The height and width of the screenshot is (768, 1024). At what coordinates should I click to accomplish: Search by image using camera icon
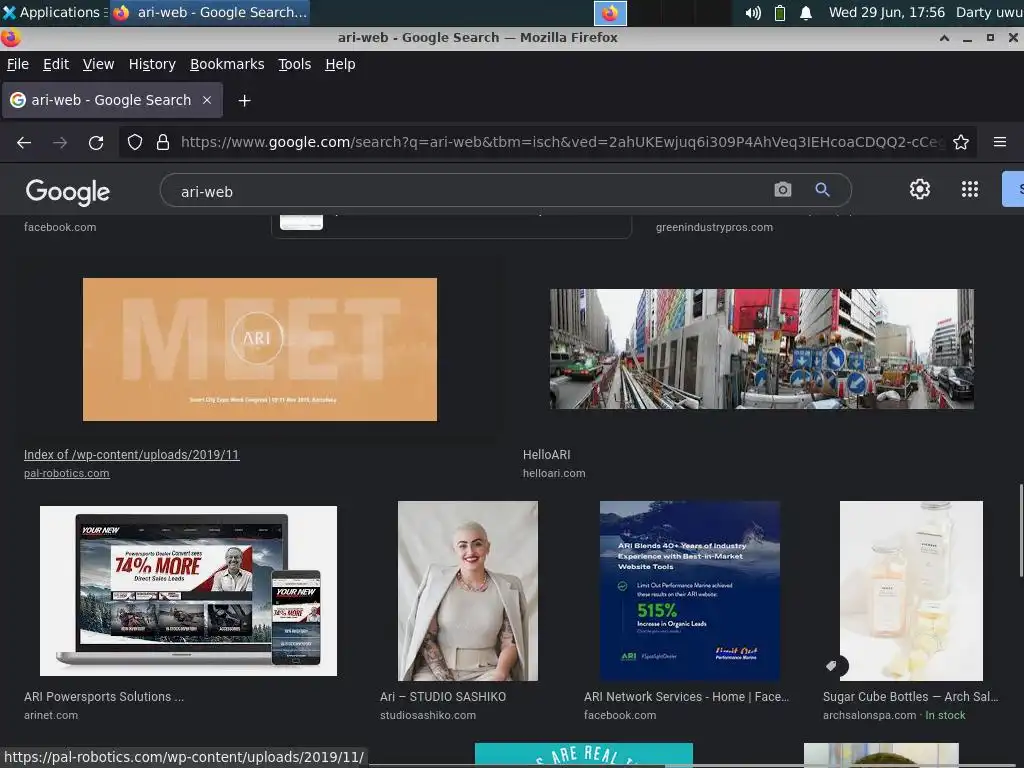point(782,190)
